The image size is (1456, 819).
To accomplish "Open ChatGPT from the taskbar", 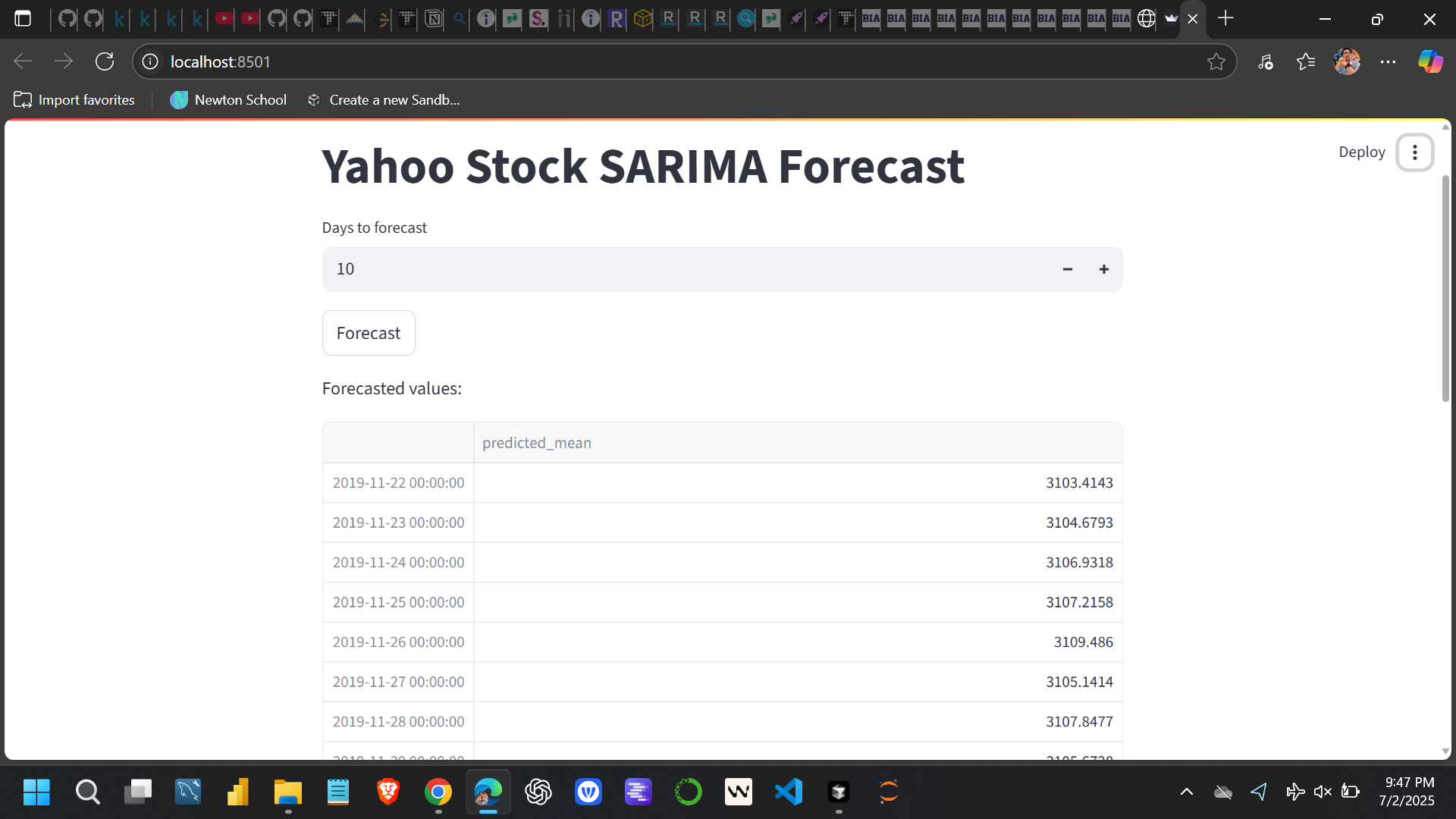I will [x=538, y=792].
